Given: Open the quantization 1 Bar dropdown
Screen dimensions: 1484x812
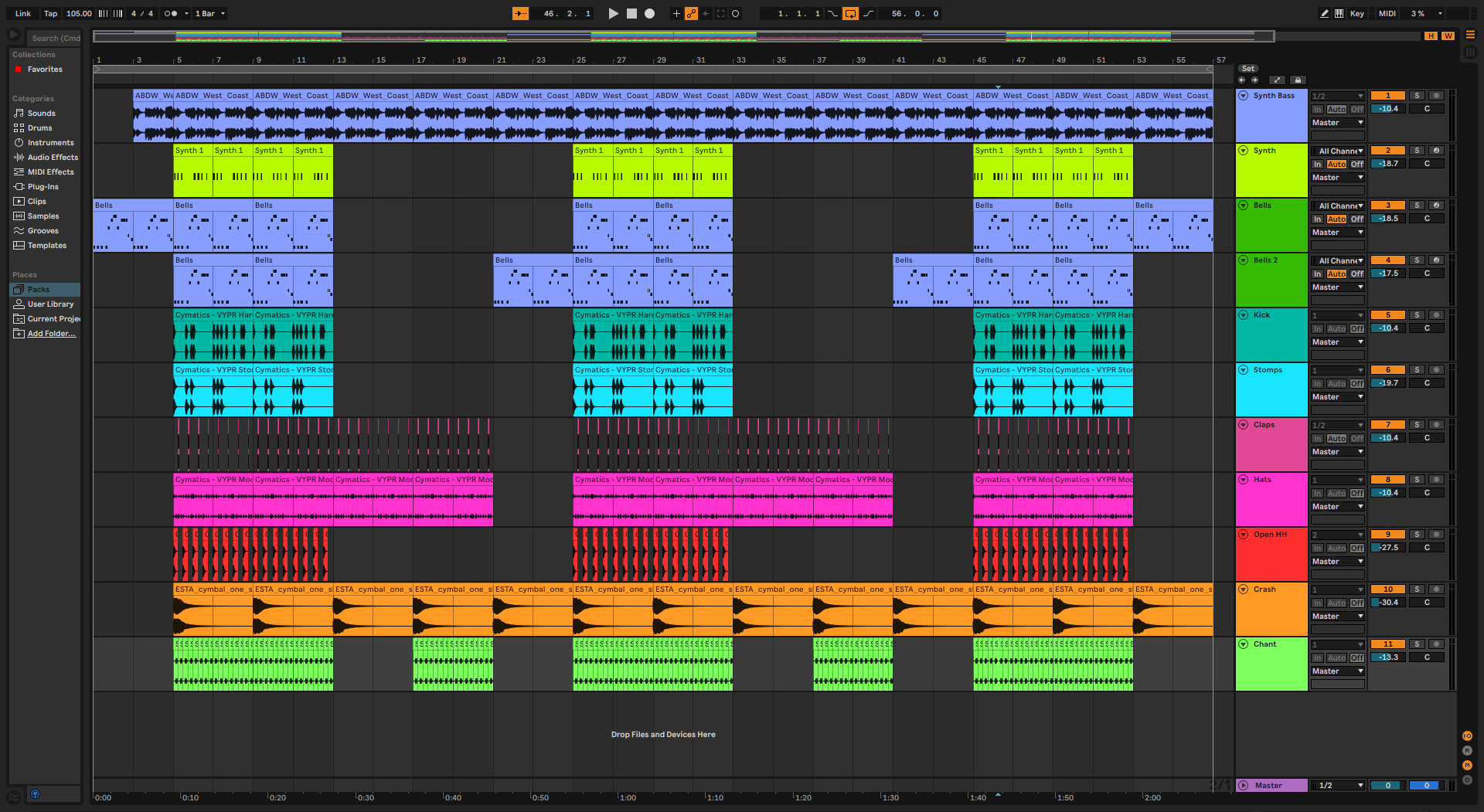Looking at the screenshot, I should (x=210, y=14).
